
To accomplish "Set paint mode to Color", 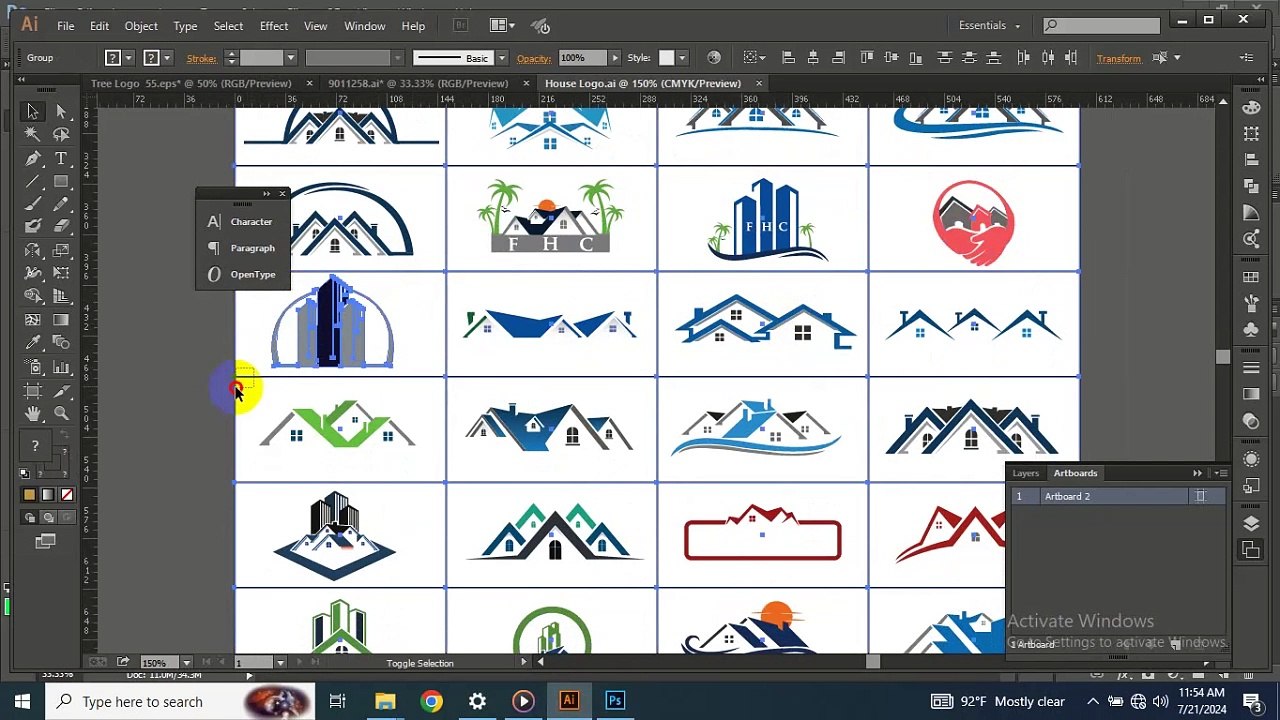I will pyautogui.click(x=29, y=495).
